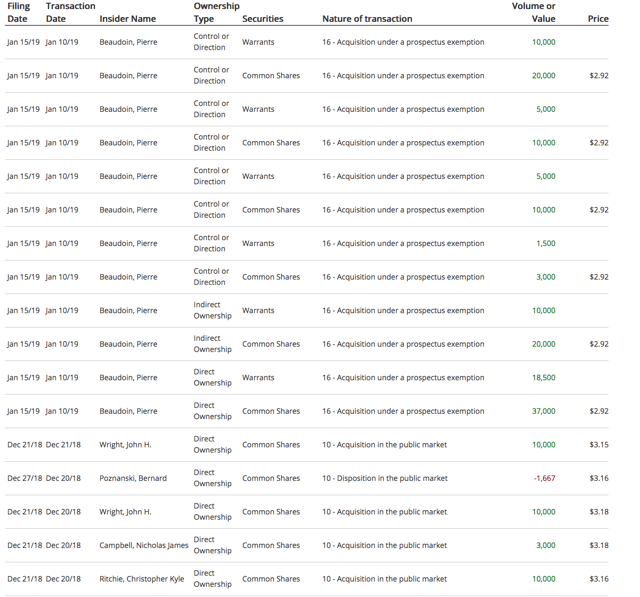Click the Ownership Type column header
Image resolution: width=640 pixels, height=597 pixels.
click(215, 12)
